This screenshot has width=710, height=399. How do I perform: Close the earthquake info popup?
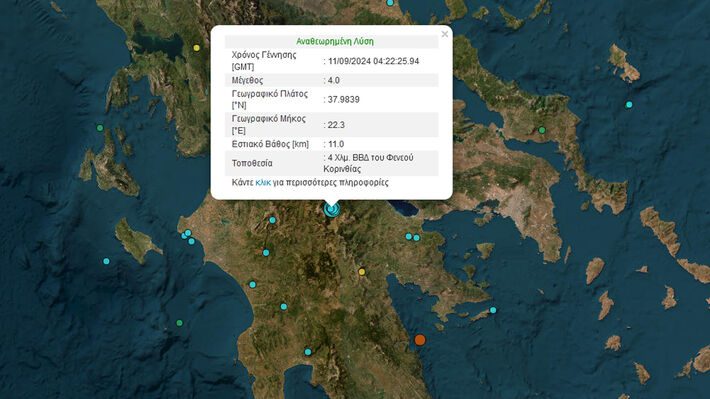445,34
